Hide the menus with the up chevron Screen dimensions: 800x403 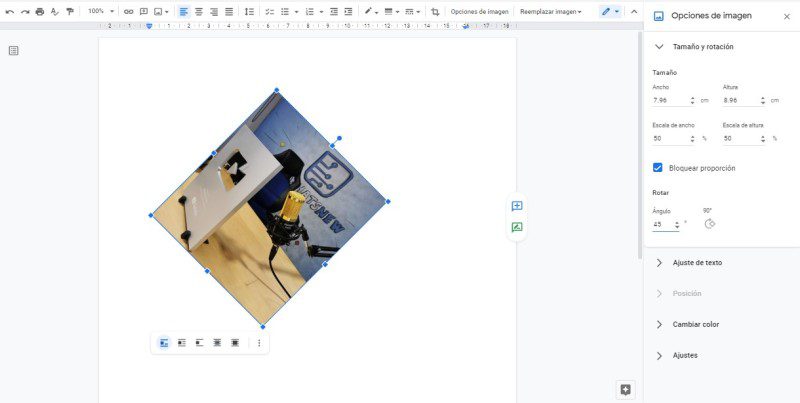click(x=634, y=11)
